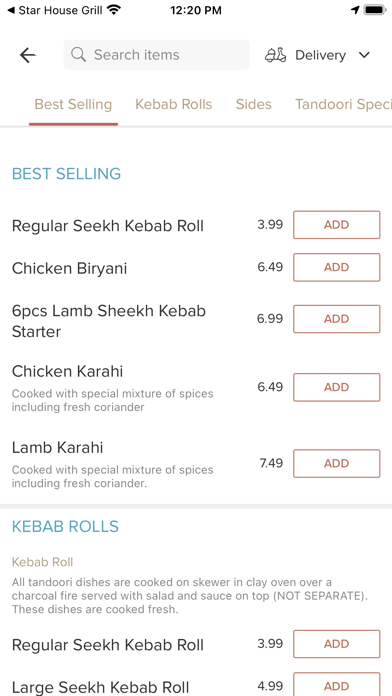Switch to the Kebab Rolls tab
Image resolution: width=392 pixels, height=696 pixels.
[x=174, y=105]
